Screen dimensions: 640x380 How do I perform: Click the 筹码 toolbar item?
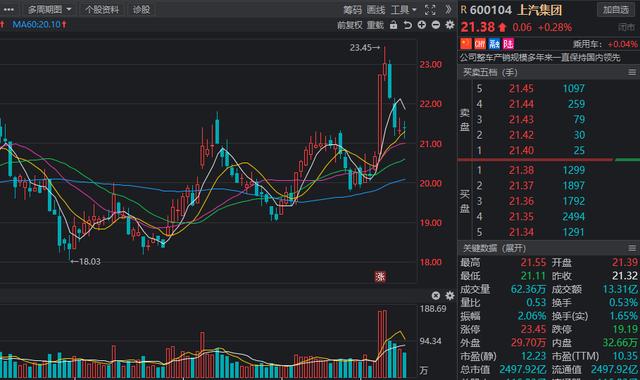tap(352, 10)
